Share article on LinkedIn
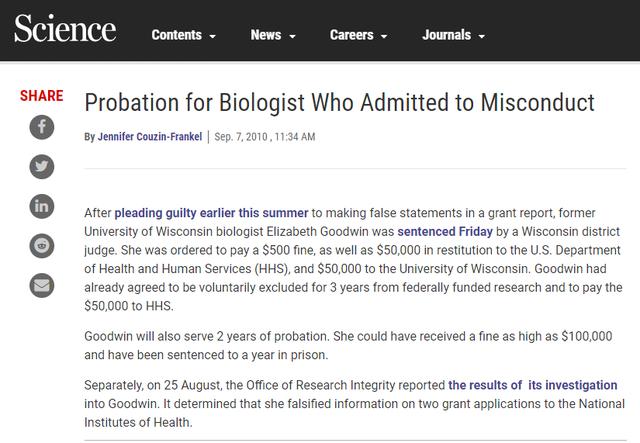640x443 pixels. [x=41, y=206]
